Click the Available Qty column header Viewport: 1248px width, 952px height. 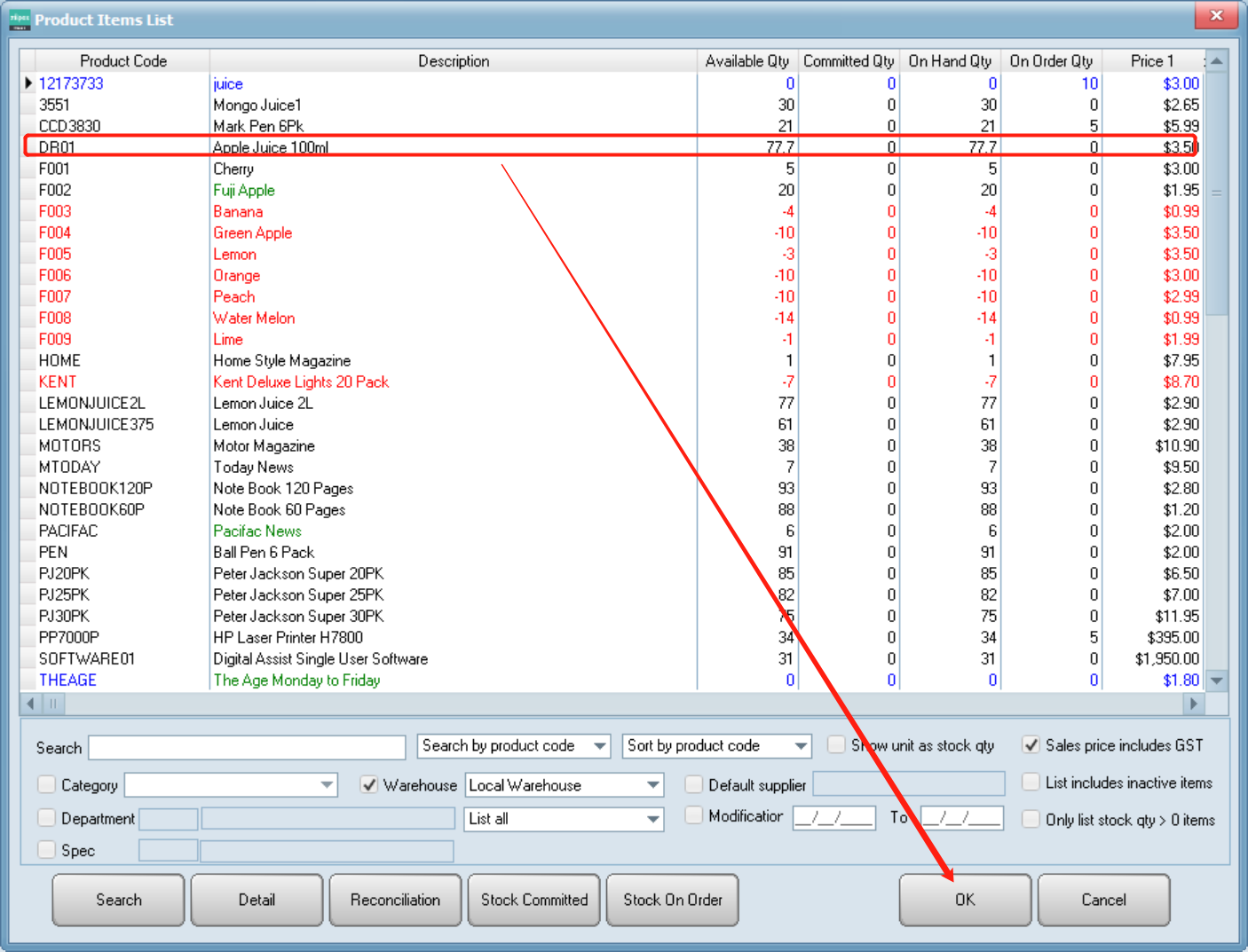click(746, 61)
